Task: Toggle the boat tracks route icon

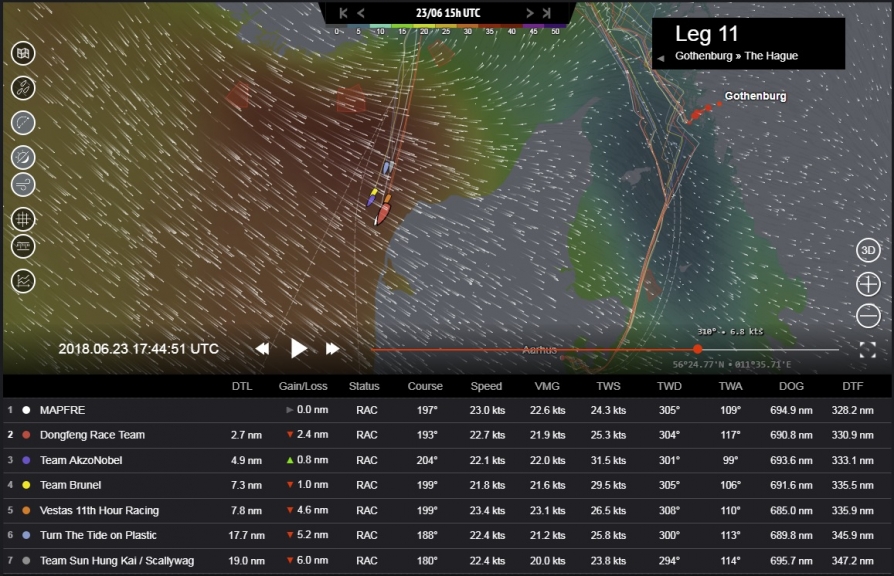Action: pos(23,123)
